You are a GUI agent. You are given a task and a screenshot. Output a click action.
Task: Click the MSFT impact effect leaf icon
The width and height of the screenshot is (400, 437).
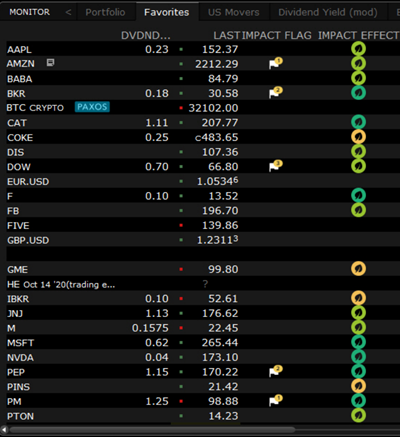358,342
